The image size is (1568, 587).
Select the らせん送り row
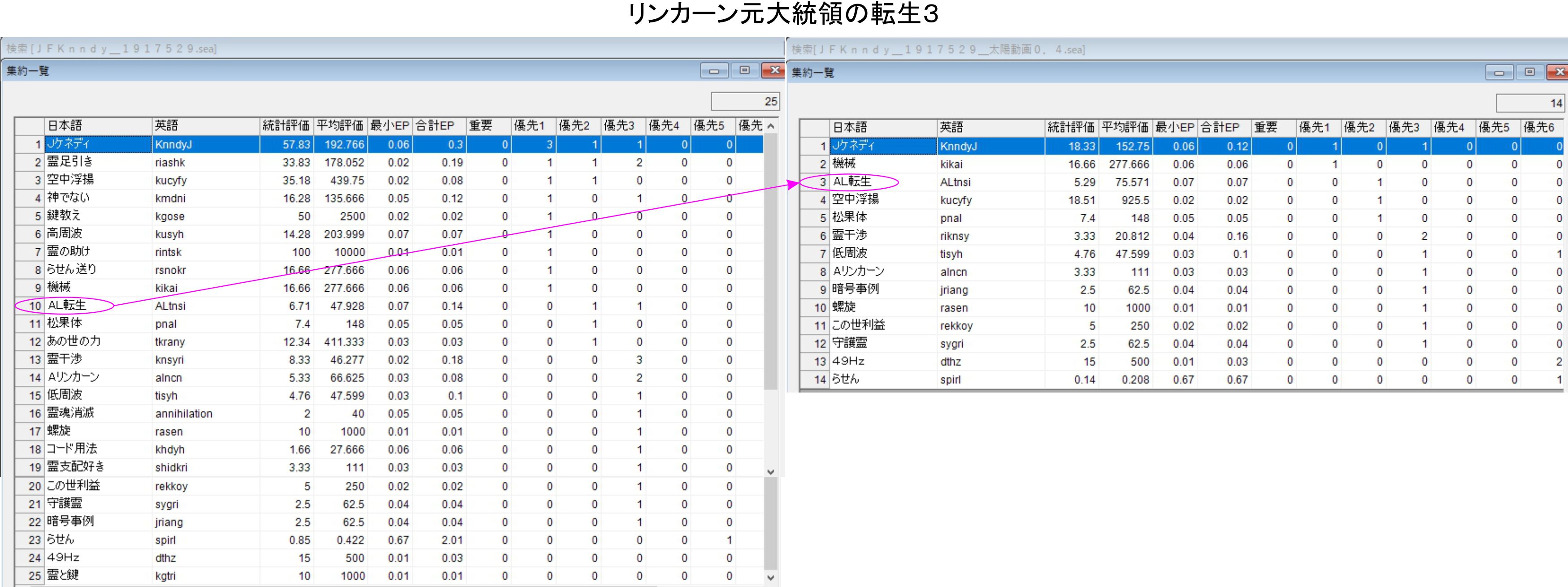coord(389,270)
